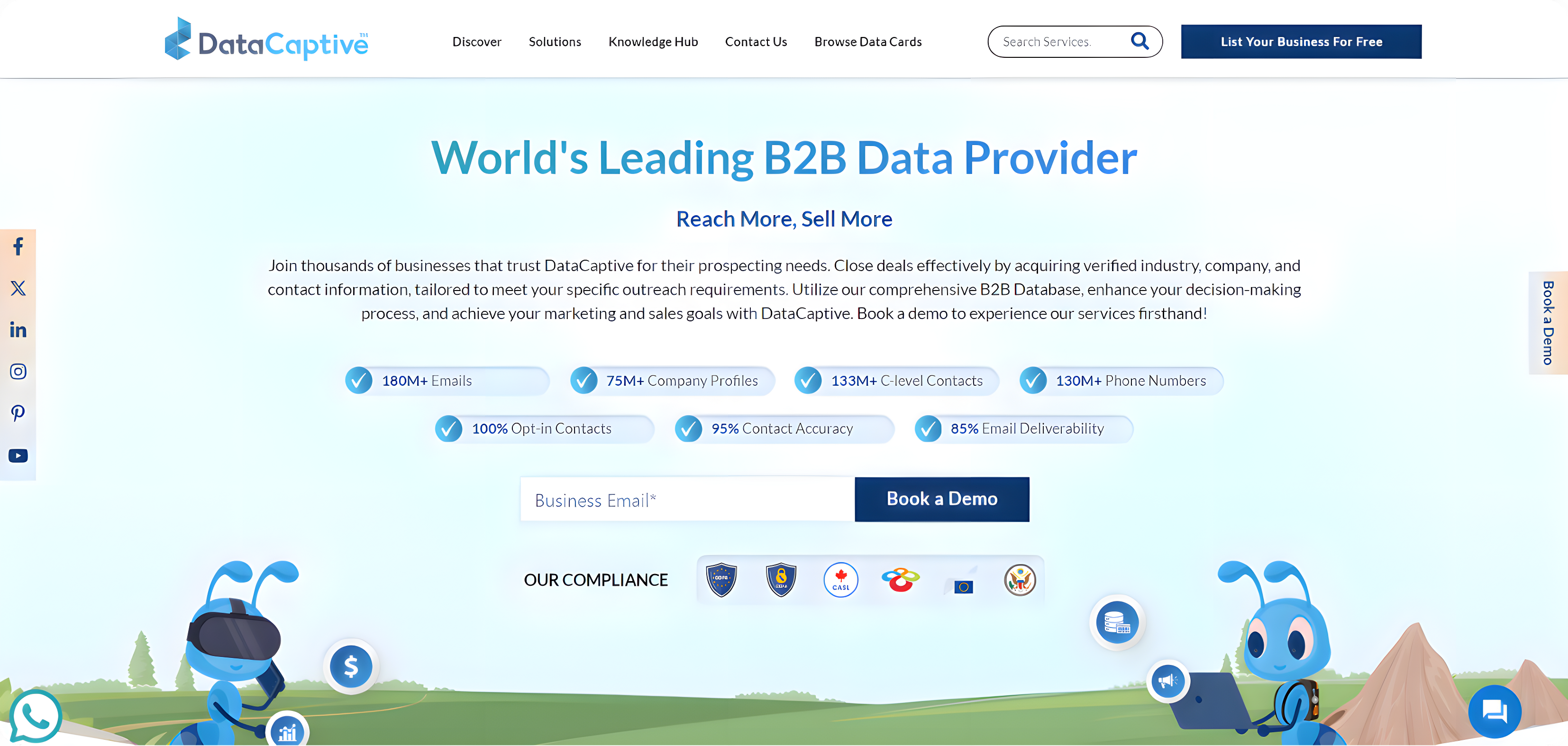This screenshot has width=1568, height=746.
Task: Toggle the 95% Contact Accuracy checkmark
Action: click(x=690, y=428)
